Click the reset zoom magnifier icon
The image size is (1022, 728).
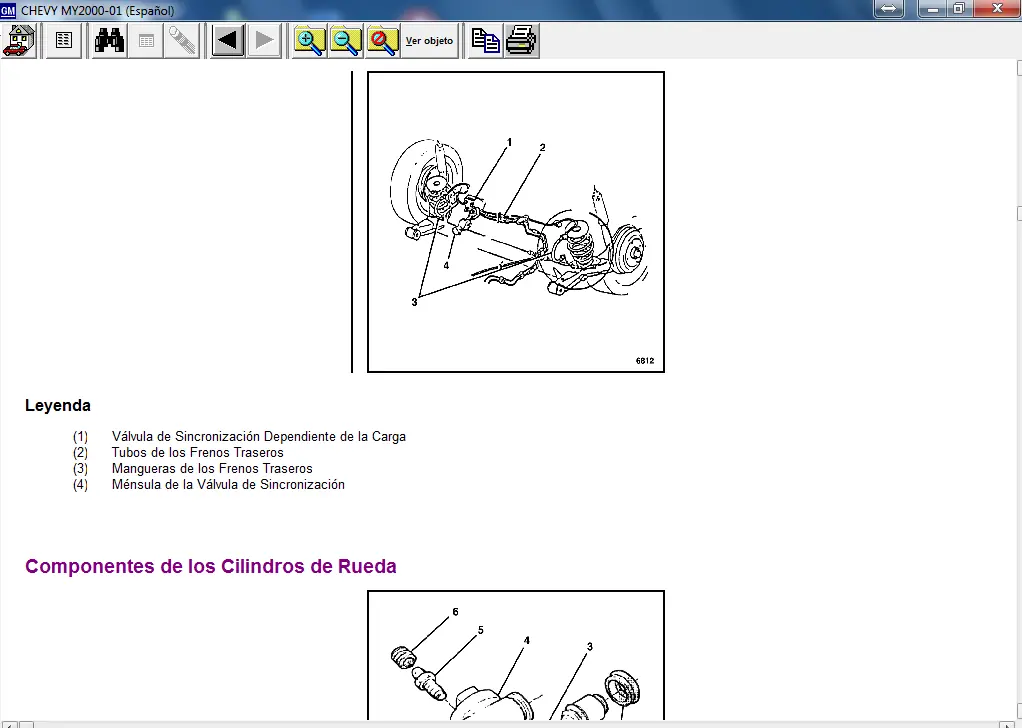[382, 40]
